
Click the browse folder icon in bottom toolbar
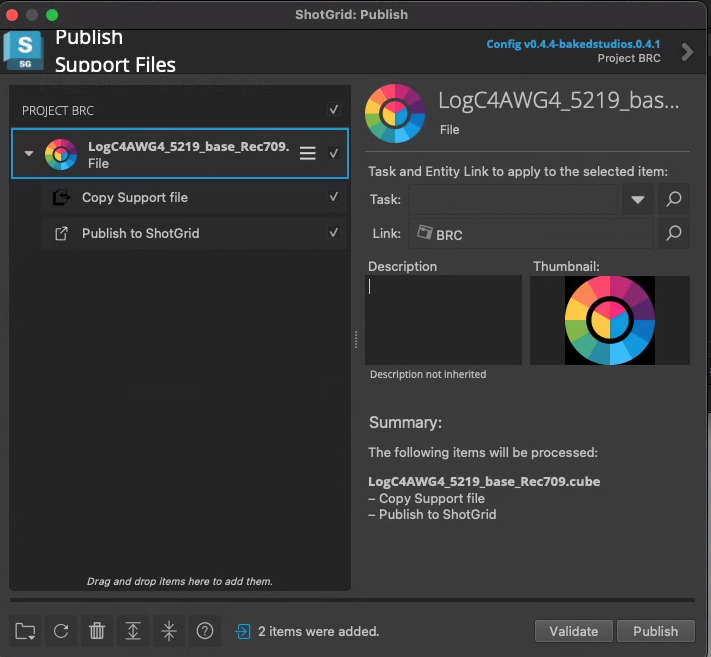pos(25,630)
